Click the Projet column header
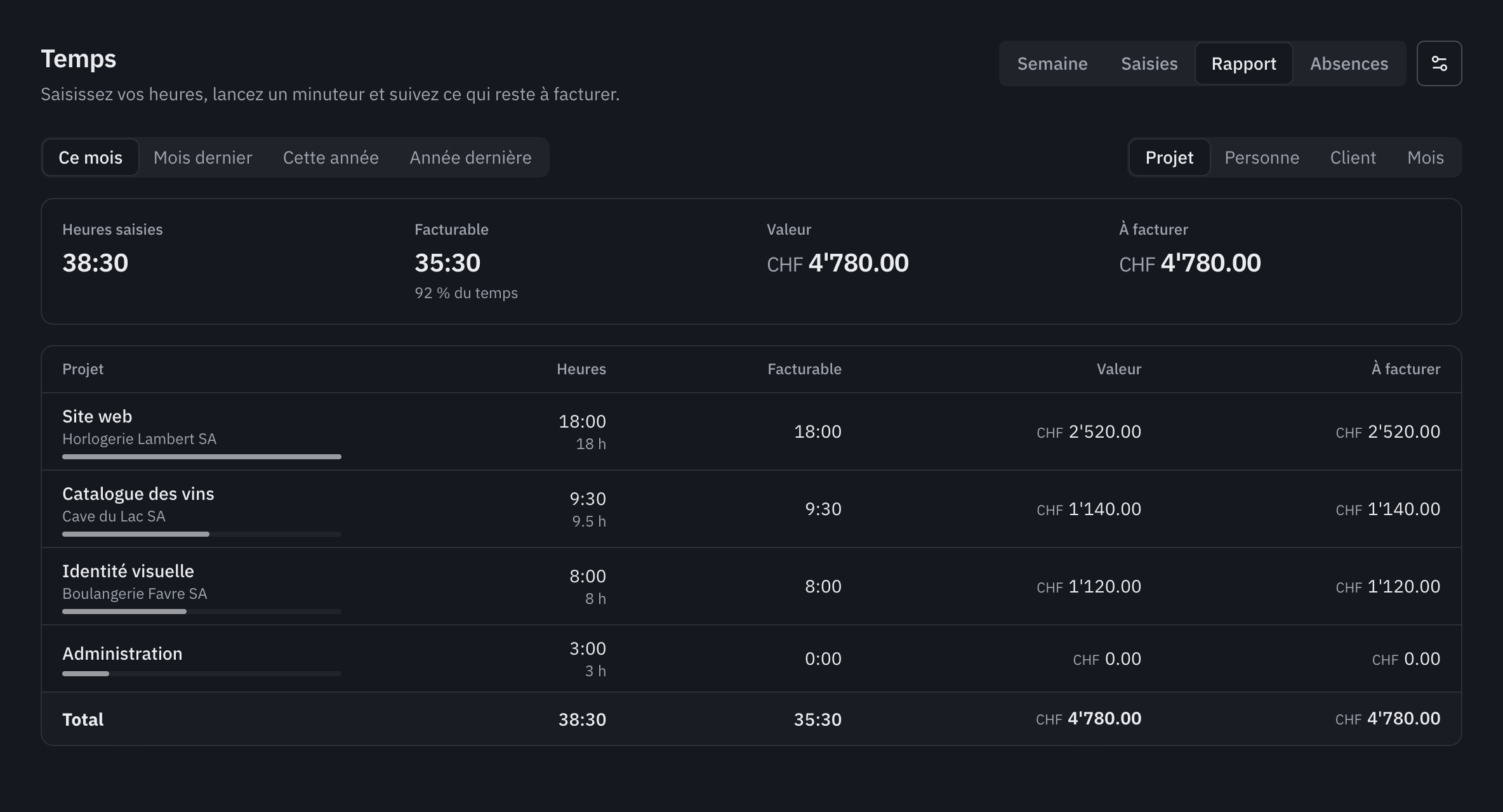 [83, 369]
